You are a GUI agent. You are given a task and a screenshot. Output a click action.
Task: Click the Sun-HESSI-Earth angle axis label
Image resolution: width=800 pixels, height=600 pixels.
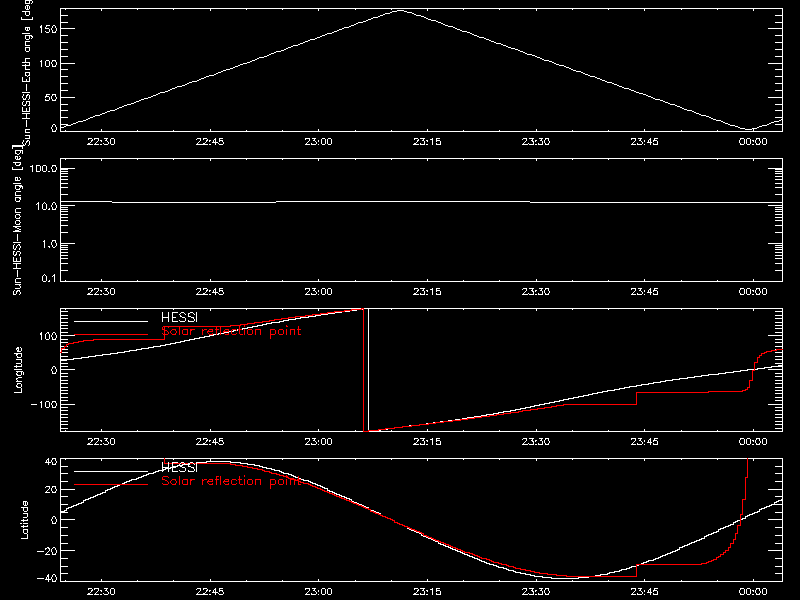pos(27,72)
